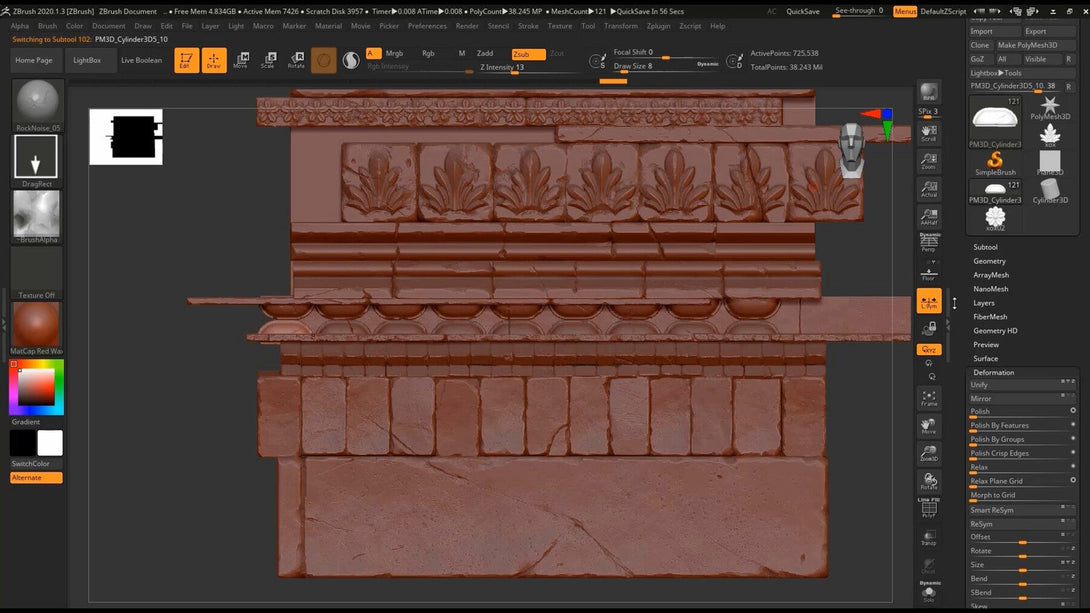Click the LightBox button

pyautogui.click(x=87, y=60)
